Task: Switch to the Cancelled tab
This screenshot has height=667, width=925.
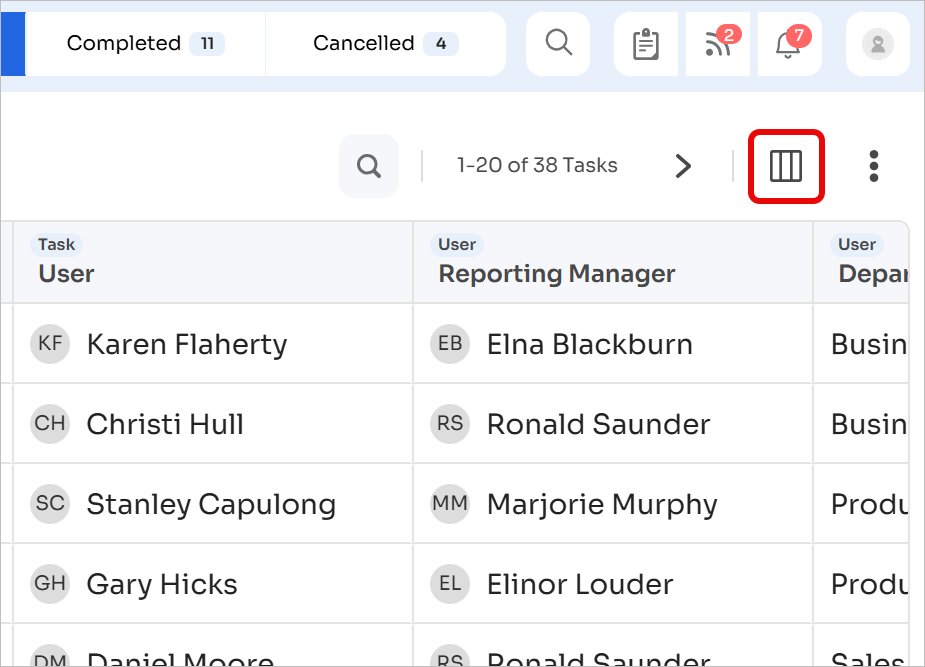Action: pos(386,44)
